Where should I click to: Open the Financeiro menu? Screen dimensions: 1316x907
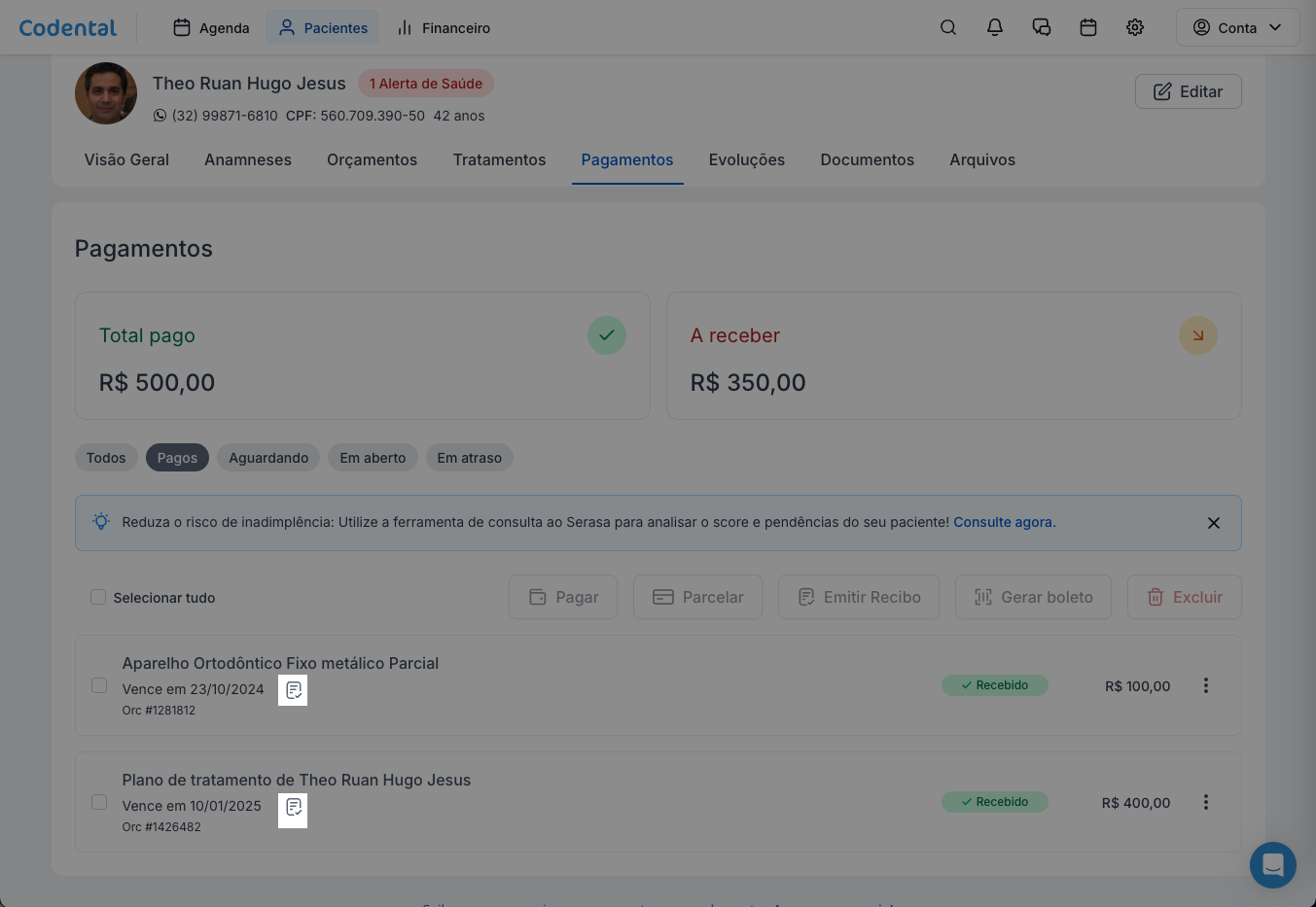click(x=444, y=27)
